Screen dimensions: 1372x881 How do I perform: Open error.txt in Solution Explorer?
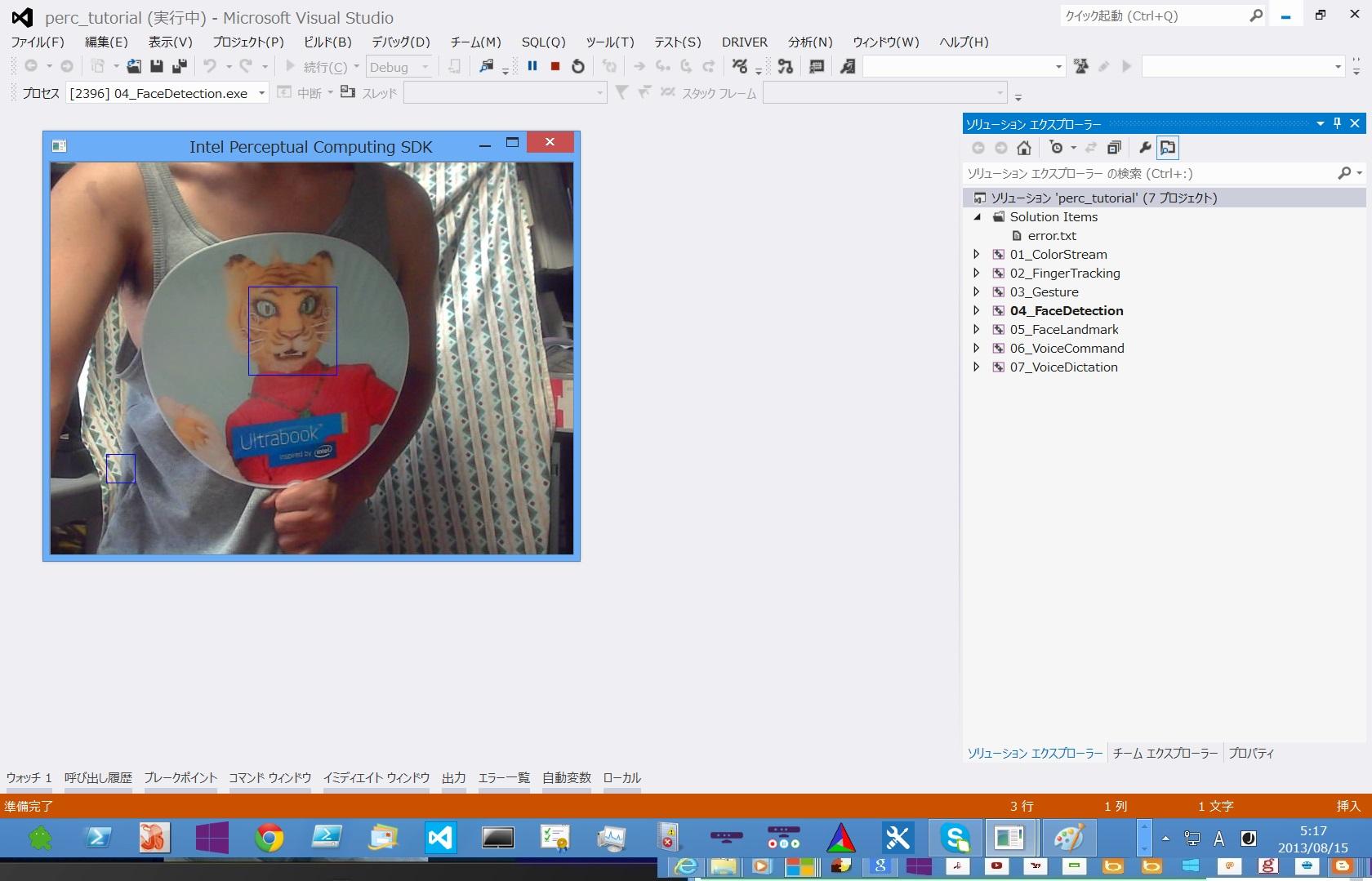click(1052, 236)
